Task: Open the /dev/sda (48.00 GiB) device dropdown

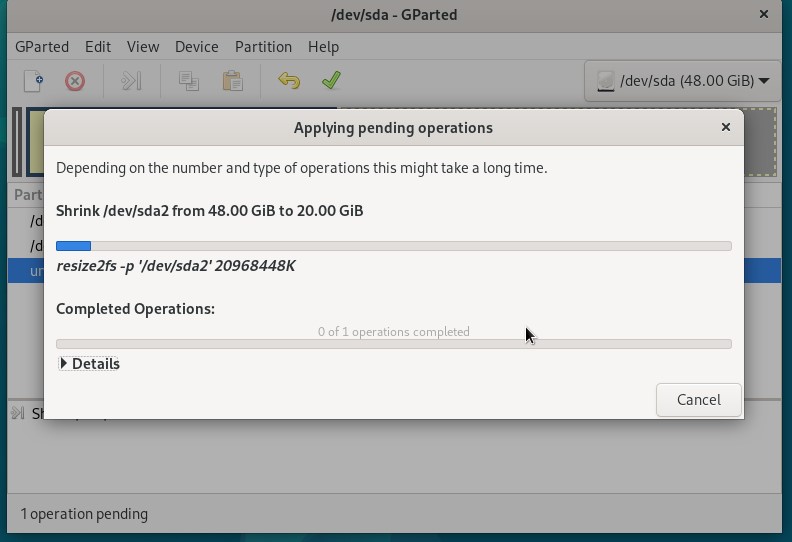Action: click(x=682, y=81)
